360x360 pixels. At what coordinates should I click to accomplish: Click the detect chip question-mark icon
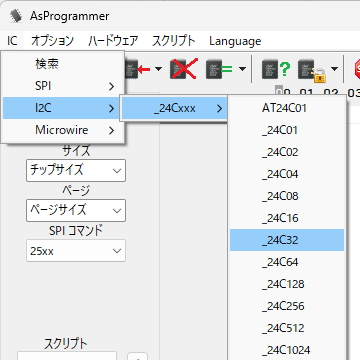pyautogui.click(x=275, y=69)
